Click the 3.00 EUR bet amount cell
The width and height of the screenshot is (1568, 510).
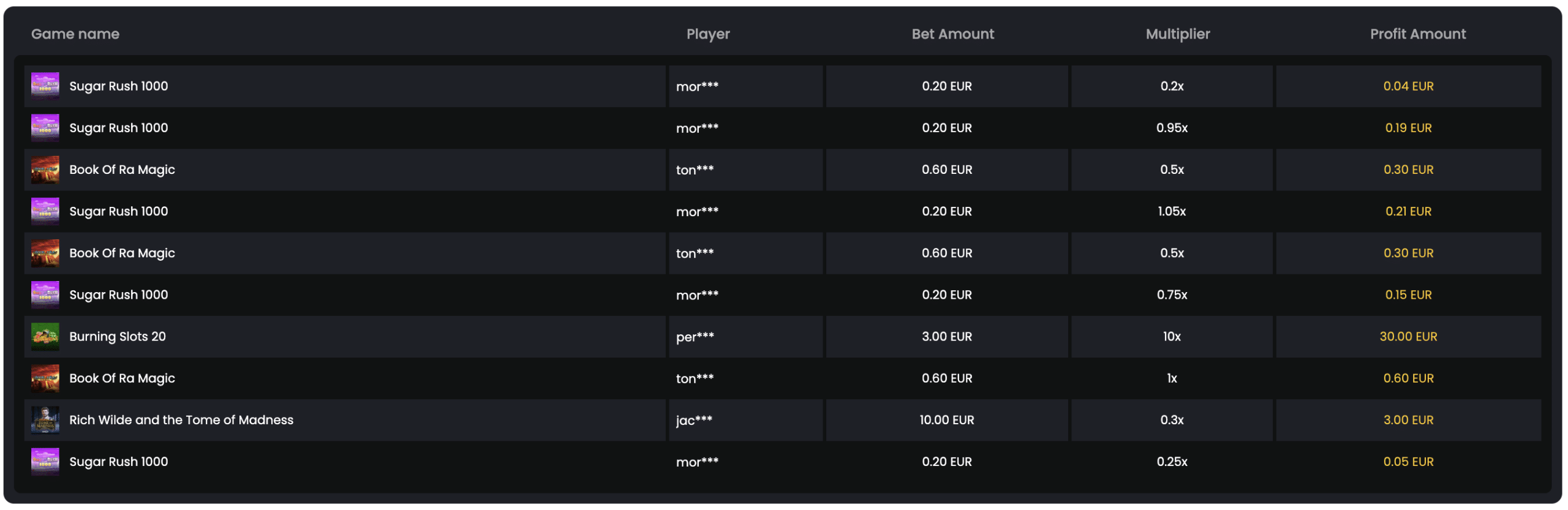click(946, 337)
